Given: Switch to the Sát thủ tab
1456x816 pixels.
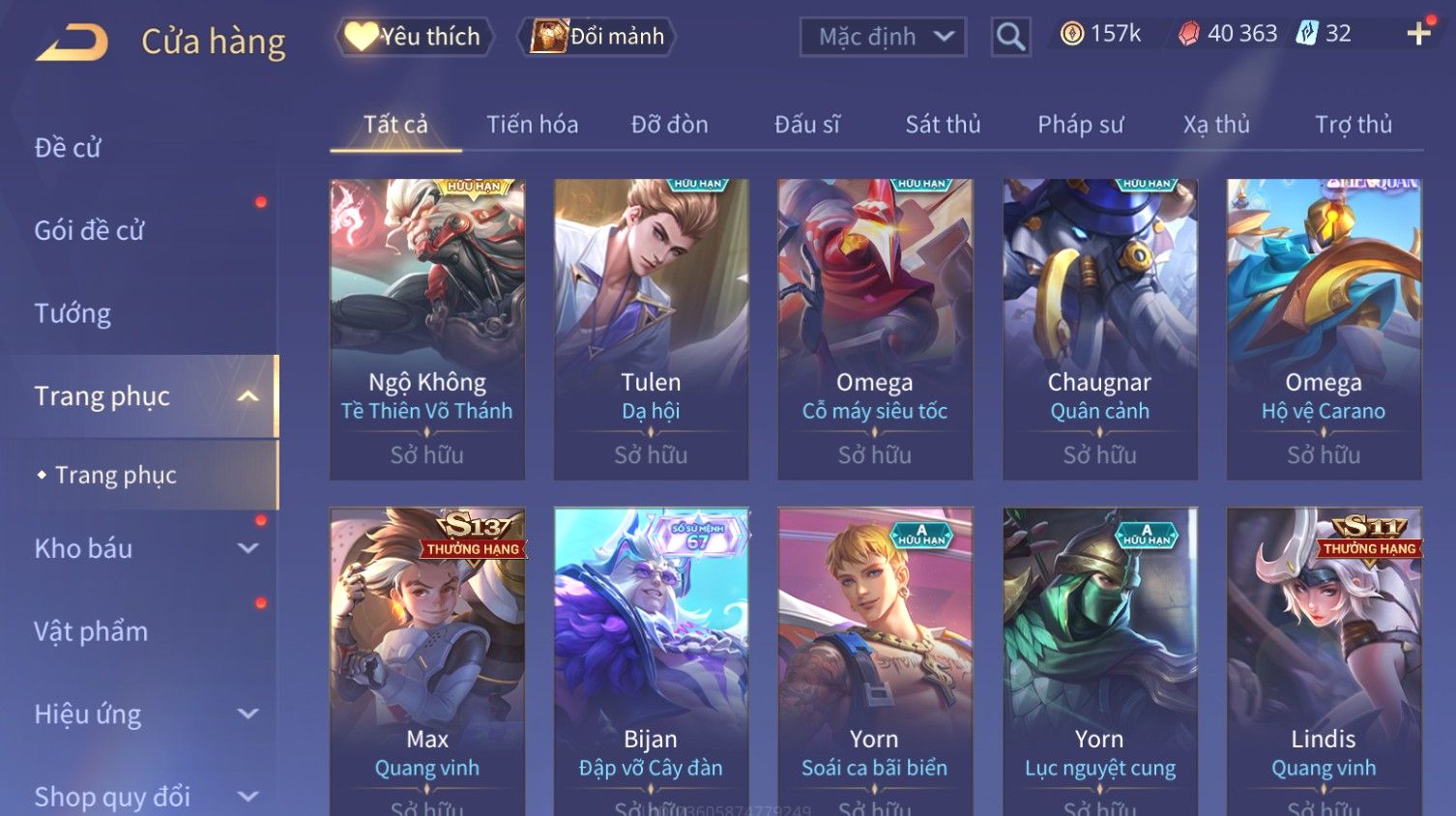Looking at the screenshot, I should click(943, 125).
